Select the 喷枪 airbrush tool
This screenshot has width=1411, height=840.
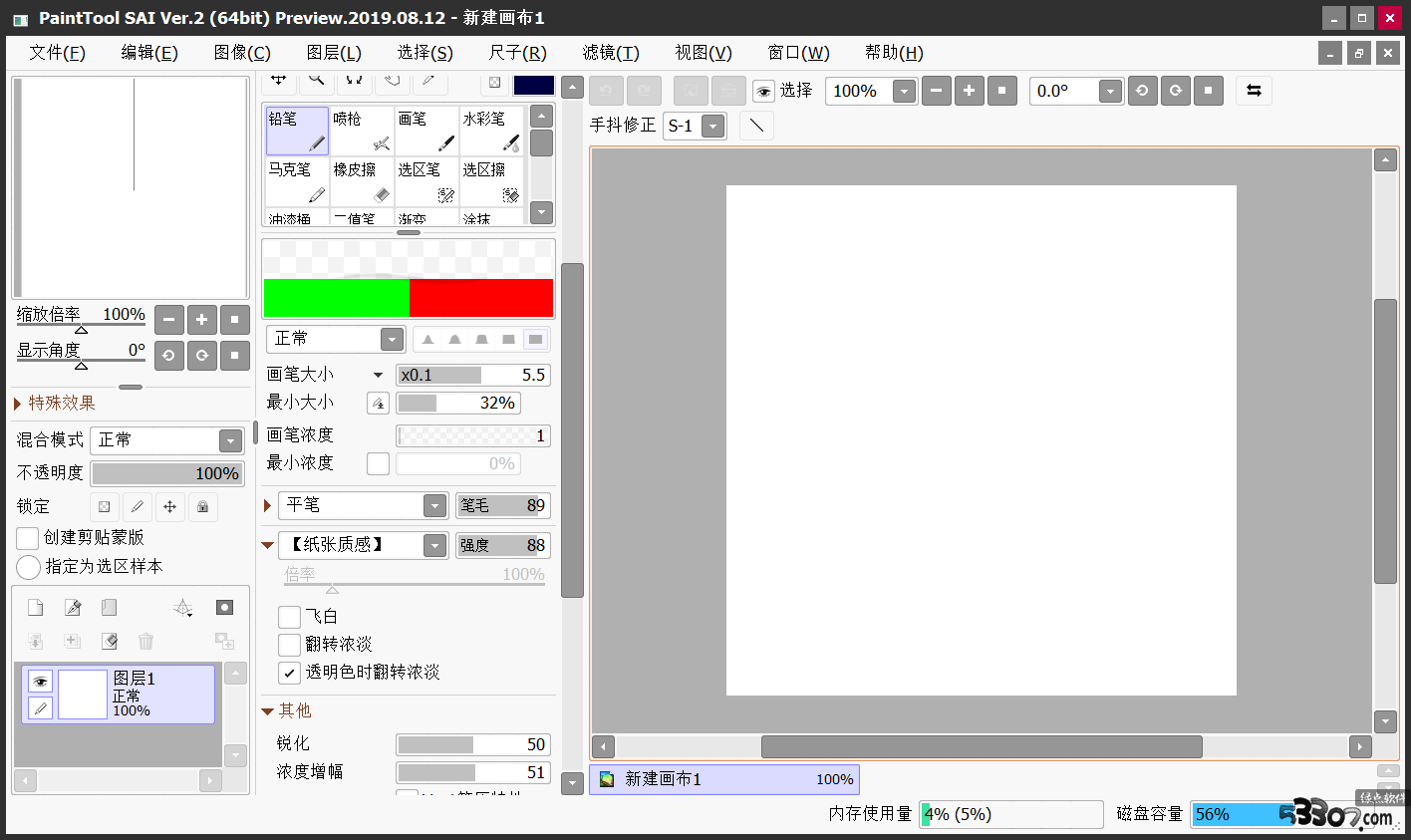tap(362, 131)
